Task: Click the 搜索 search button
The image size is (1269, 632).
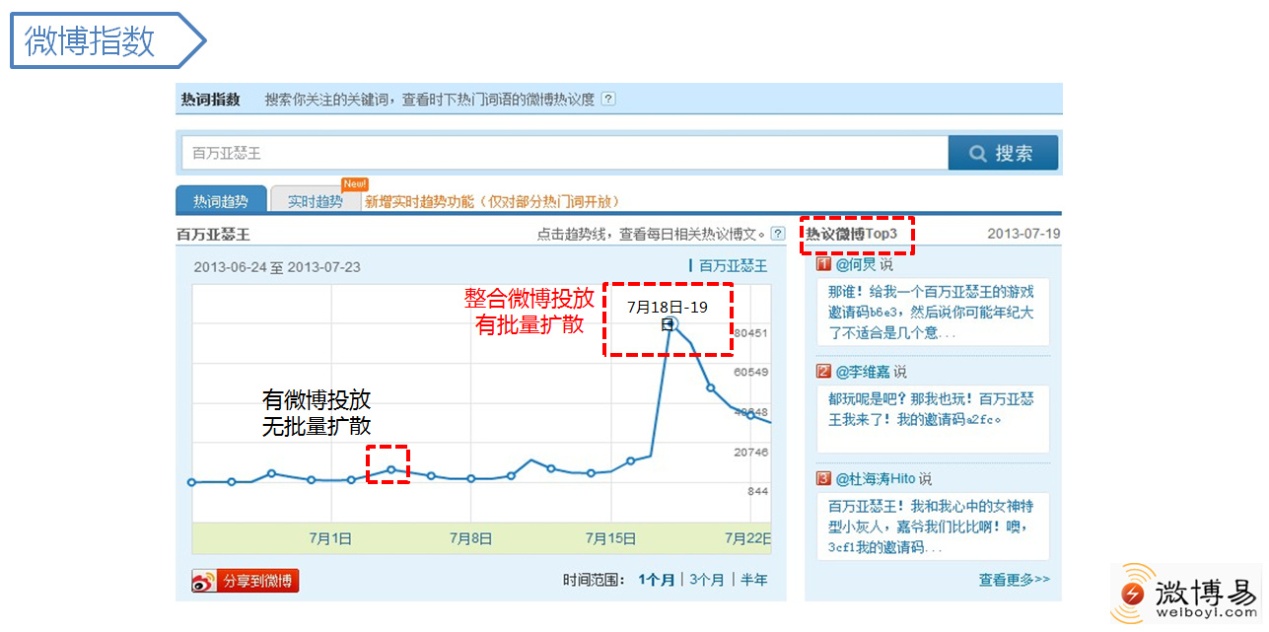Action: point(1003,153)
